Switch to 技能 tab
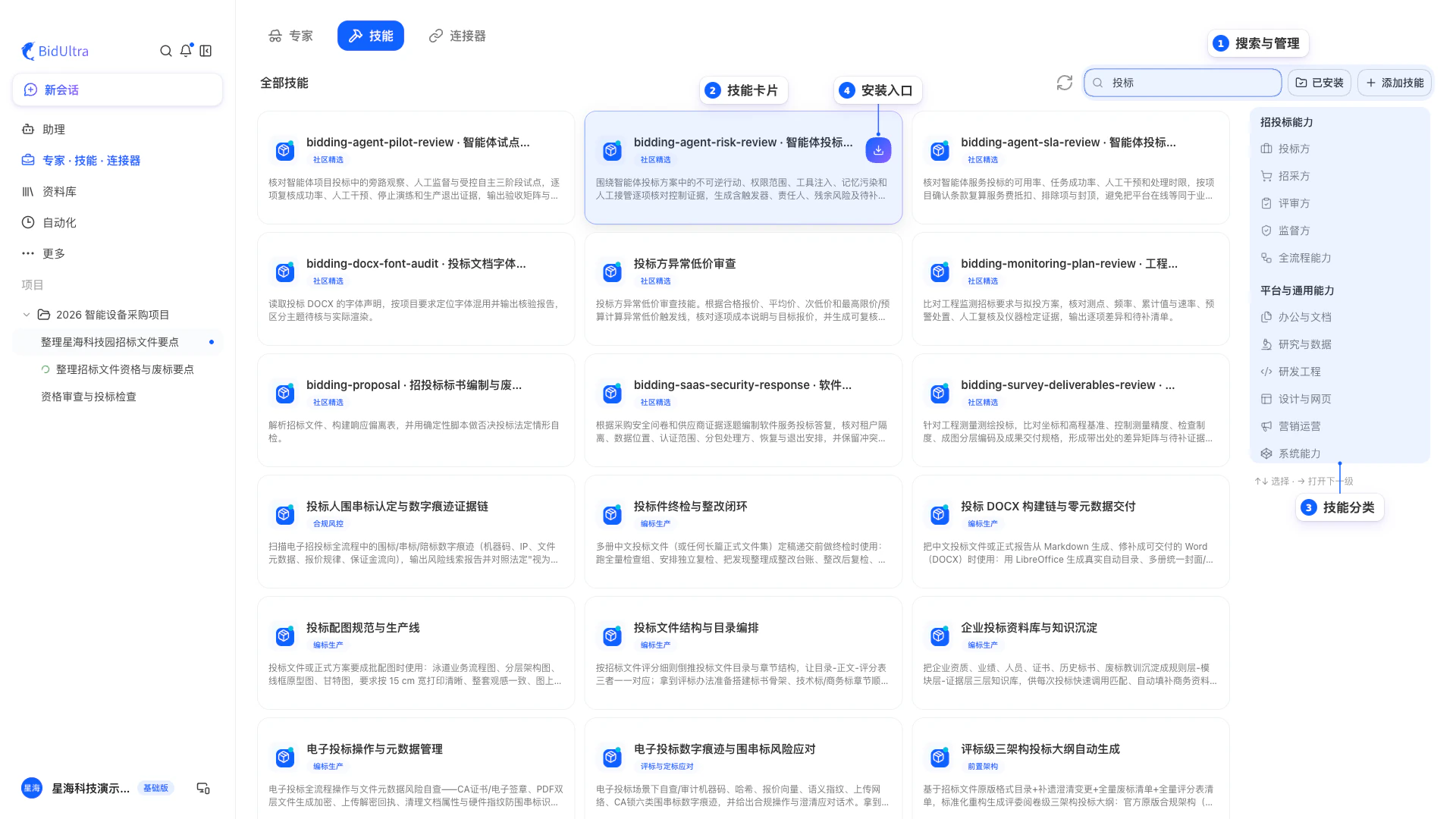This screenshot has width=1456, height=819. 371,36
